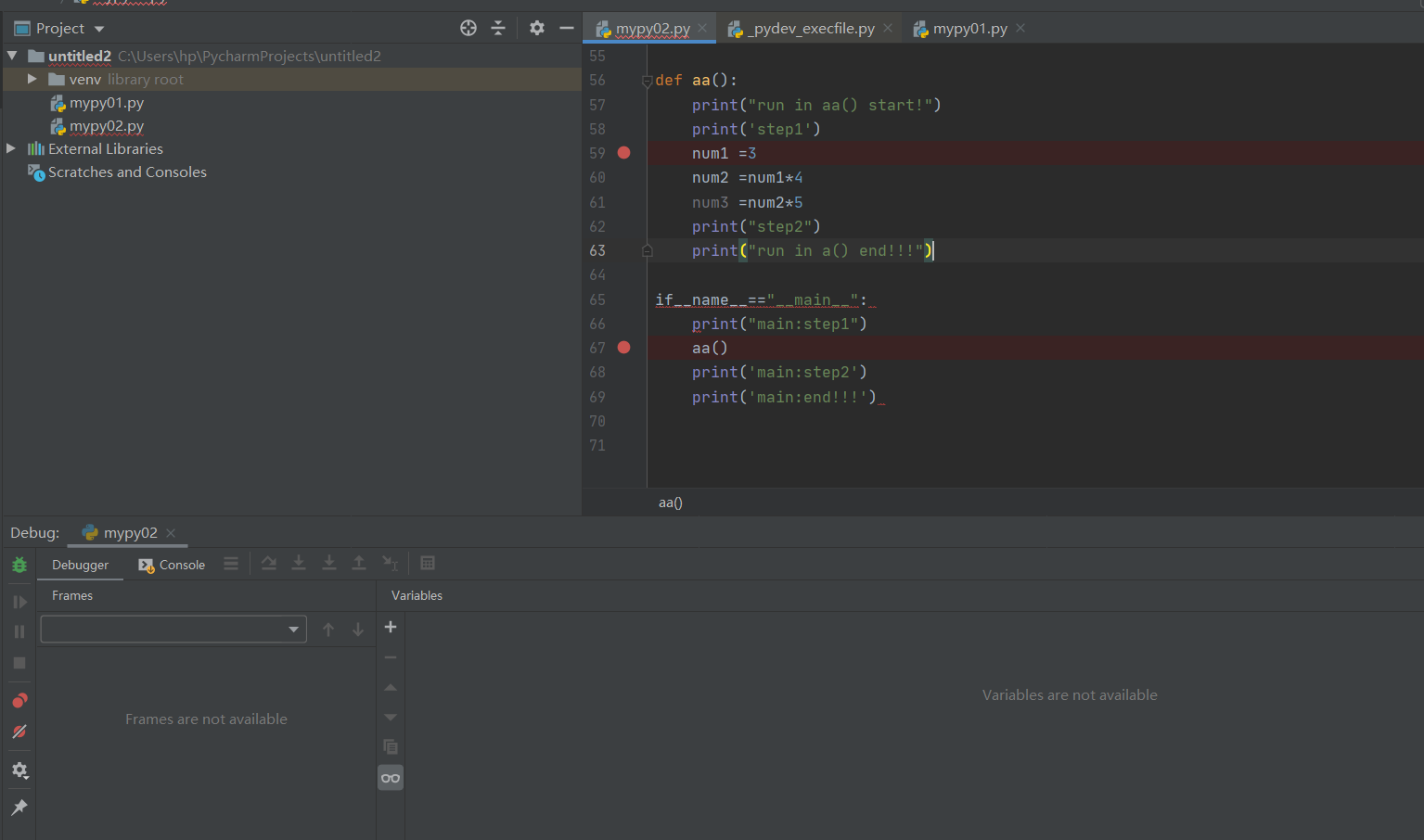Image resolution: width=1424 pixels, height=840 pixels.
Task: Expand the venv library root folder
Action: tap(32, 79)
